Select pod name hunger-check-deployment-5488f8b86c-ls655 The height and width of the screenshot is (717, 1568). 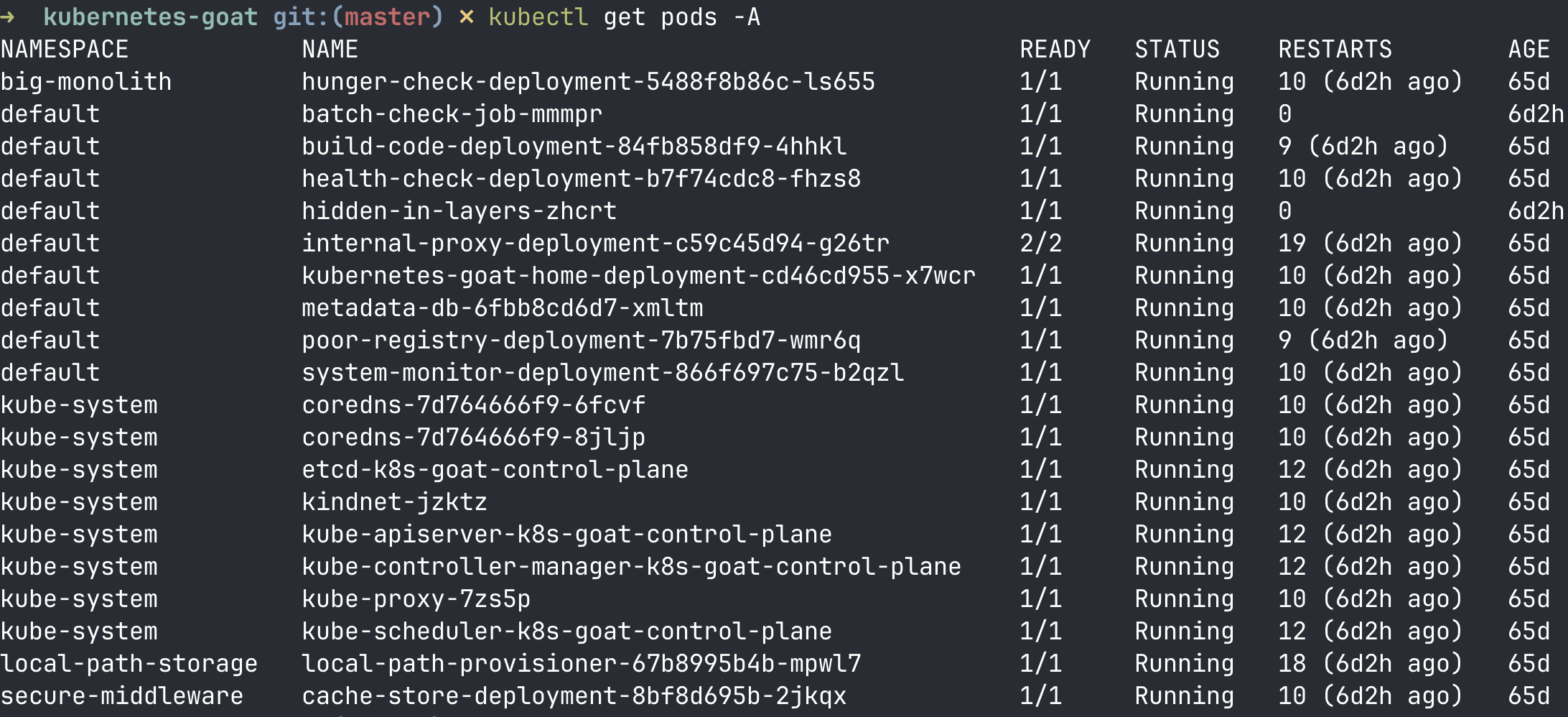tap(588, 81)
